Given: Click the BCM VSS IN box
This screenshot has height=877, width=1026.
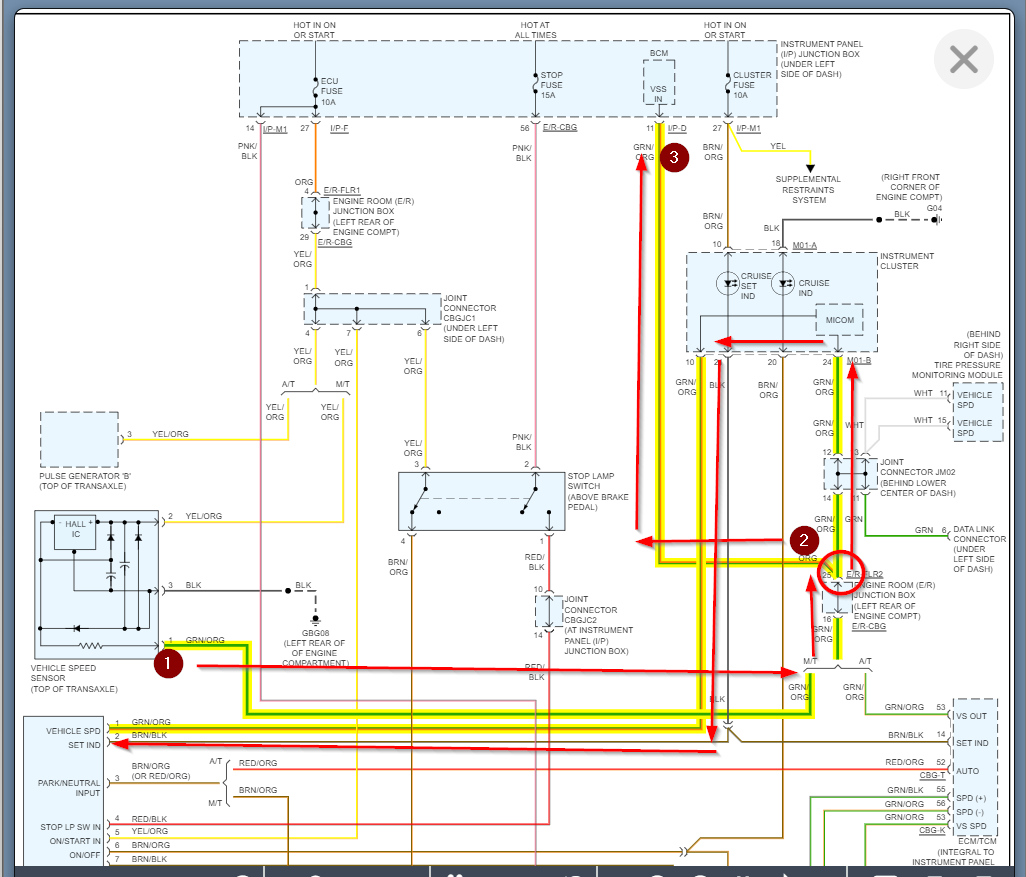Looking at the screenshot, I should 659,82.
